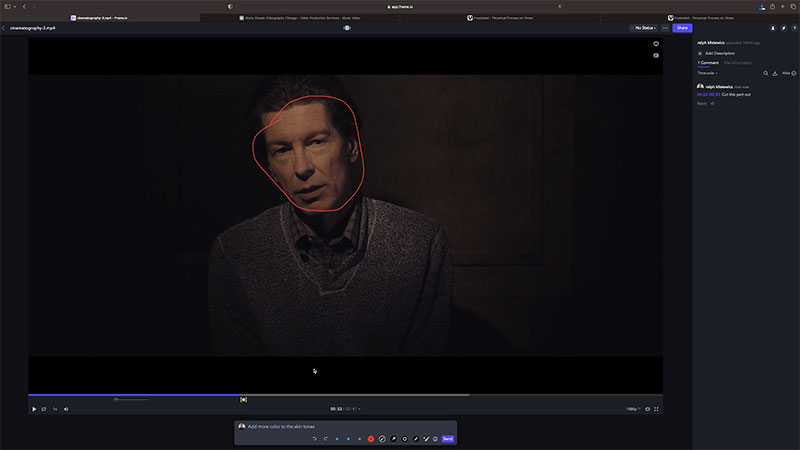
Task: Open a new Safari tab
Action: (x=783, y=7)
